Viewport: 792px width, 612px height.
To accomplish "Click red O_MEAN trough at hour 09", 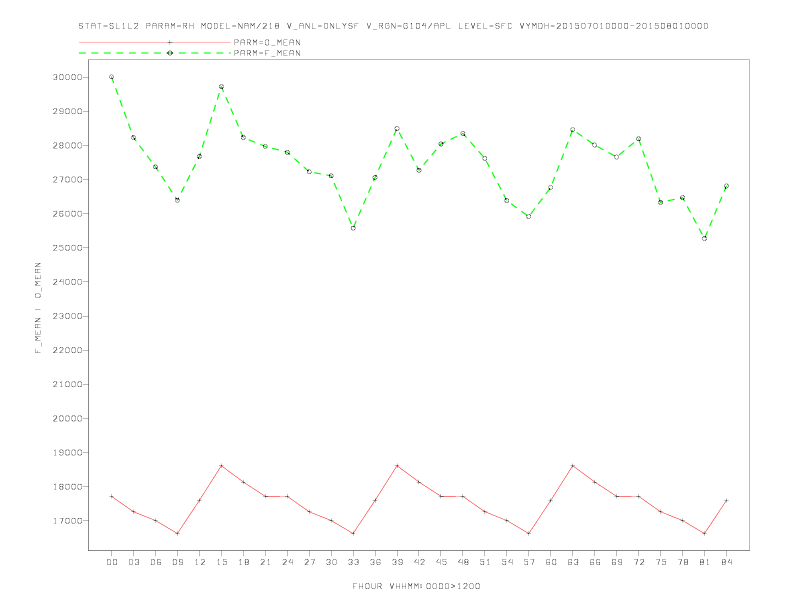I will pos(177,533).
